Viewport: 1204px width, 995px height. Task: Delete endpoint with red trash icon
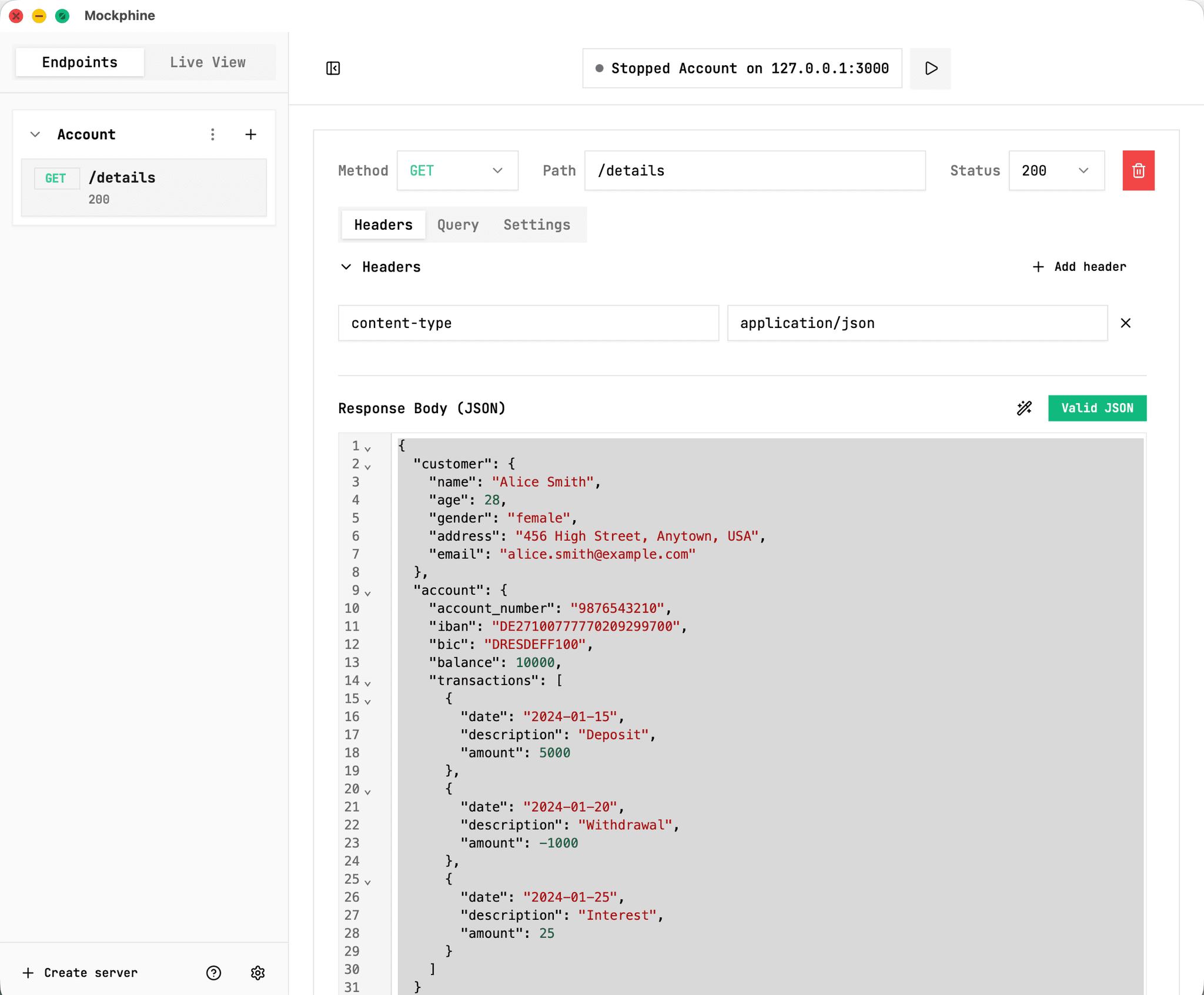point(1138,170)
